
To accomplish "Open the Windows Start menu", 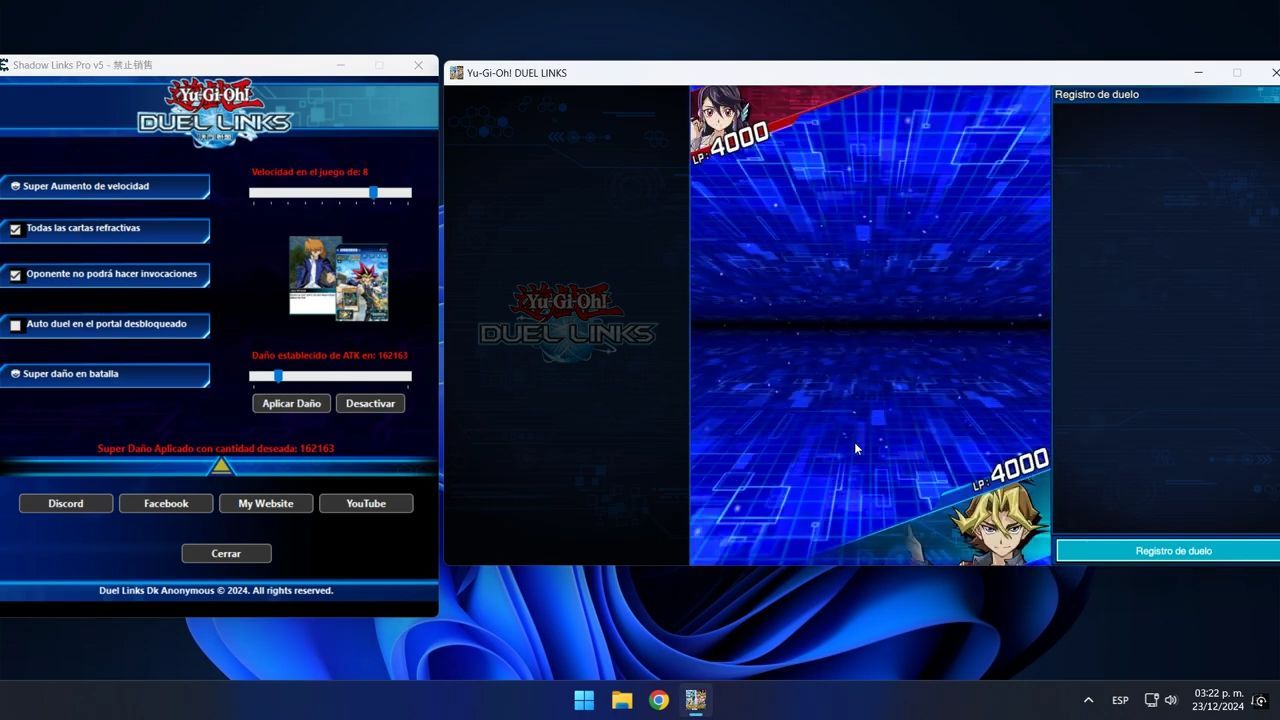I will click(x=584, y=700).
